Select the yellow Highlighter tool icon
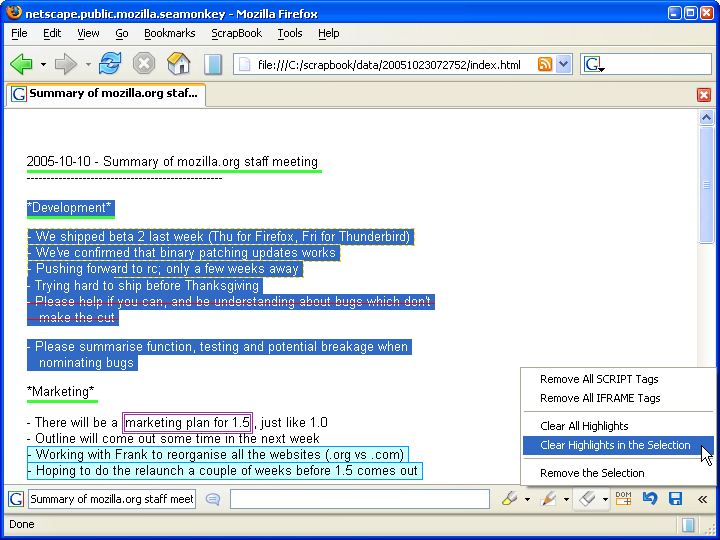Screen dimensions: 720x540 510,499
